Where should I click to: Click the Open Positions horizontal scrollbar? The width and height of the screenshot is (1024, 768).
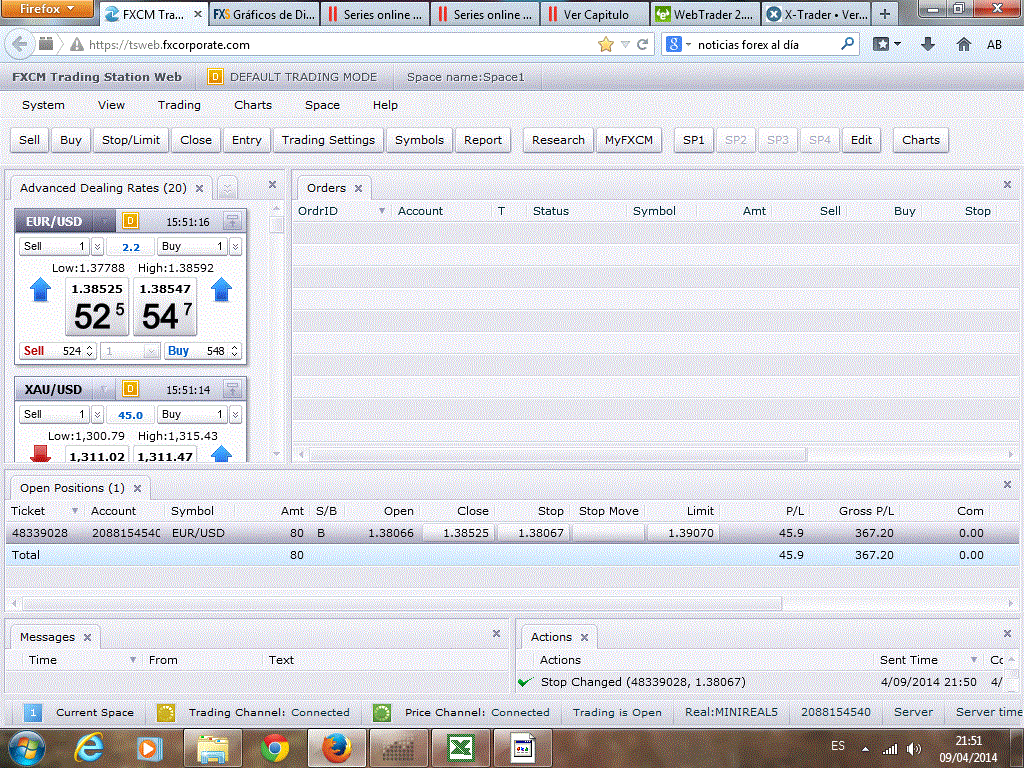point(402,603)
